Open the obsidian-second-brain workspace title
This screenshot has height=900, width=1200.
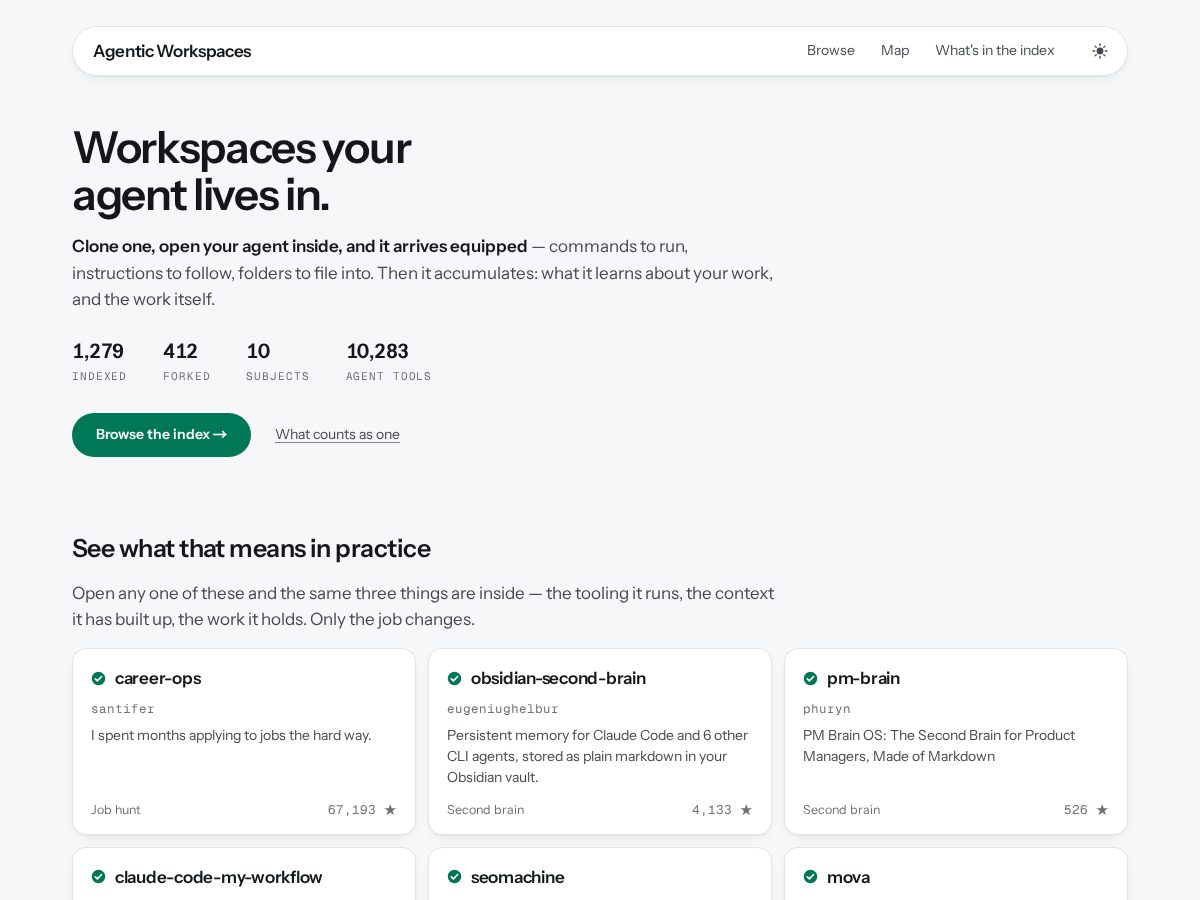558,678
